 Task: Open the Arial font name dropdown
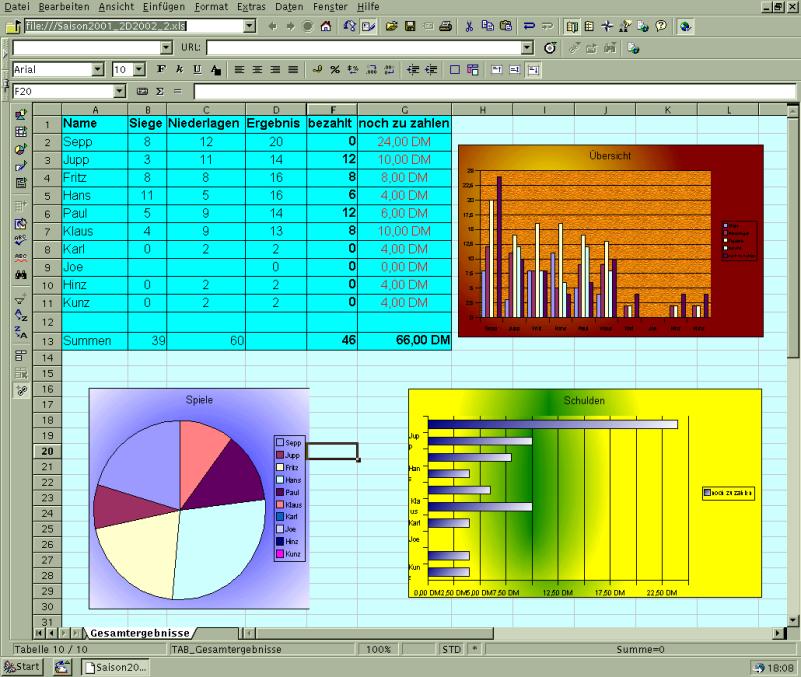pos(97,70)
